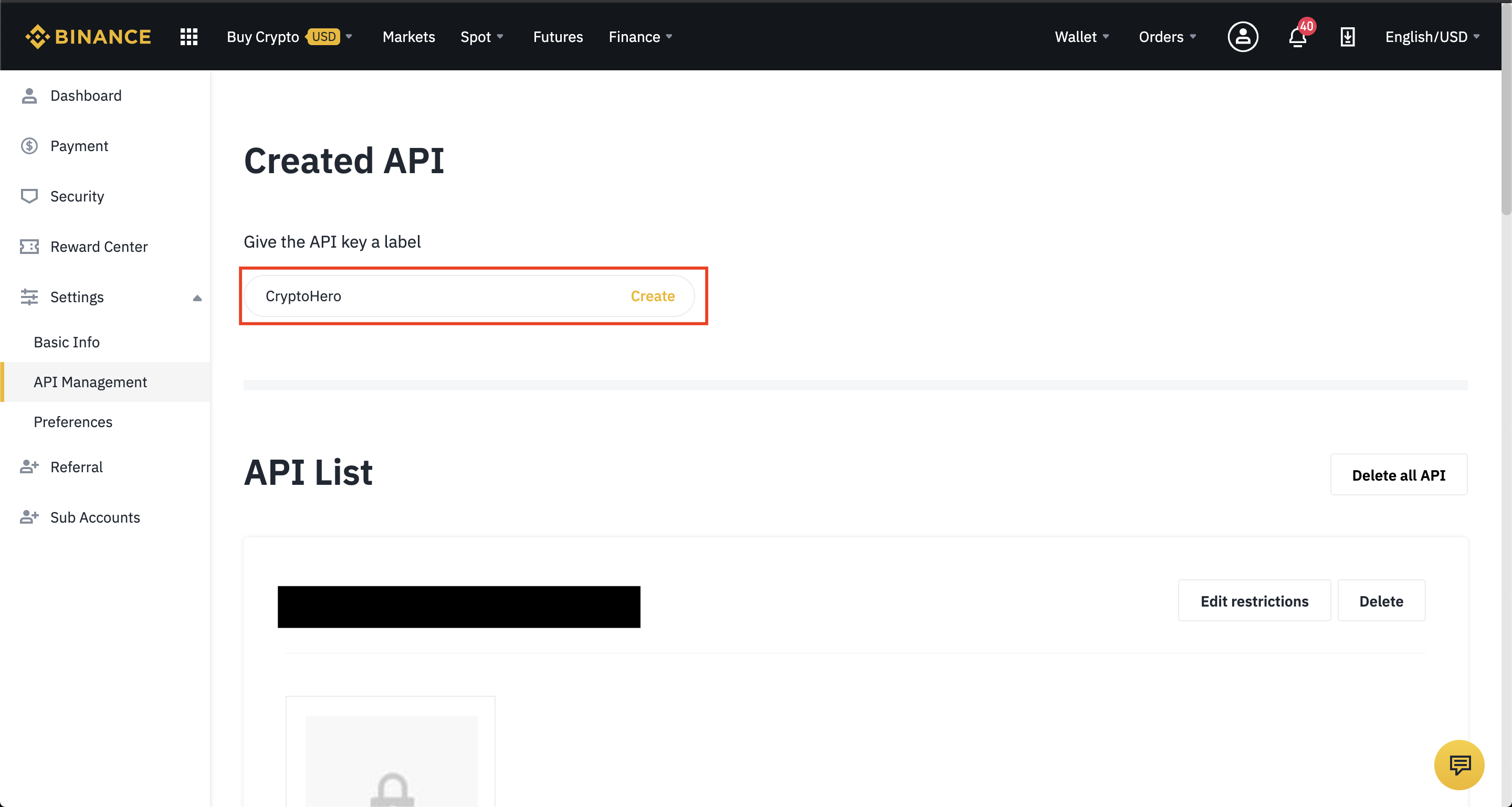Click the Security shield icon
Image resolution: width=1512 pixels, height=807 pixels.
tap(29, 196)
